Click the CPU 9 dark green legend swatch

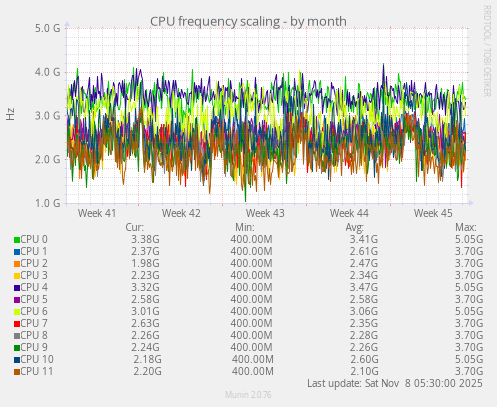(x=17, y=348)
